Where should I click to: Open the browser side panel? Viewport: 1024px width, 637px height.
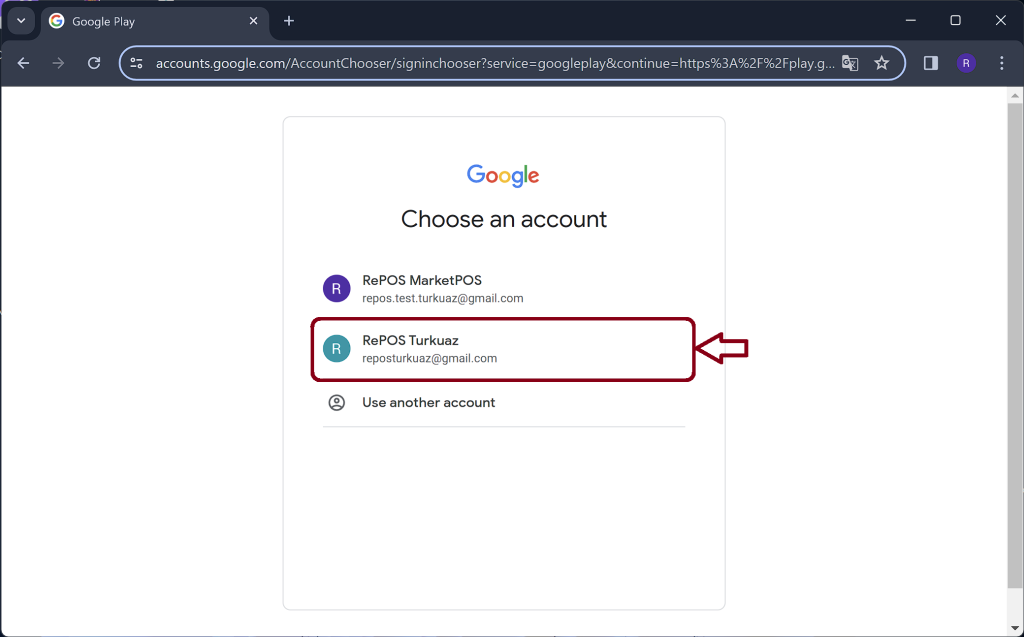point(931,63)
